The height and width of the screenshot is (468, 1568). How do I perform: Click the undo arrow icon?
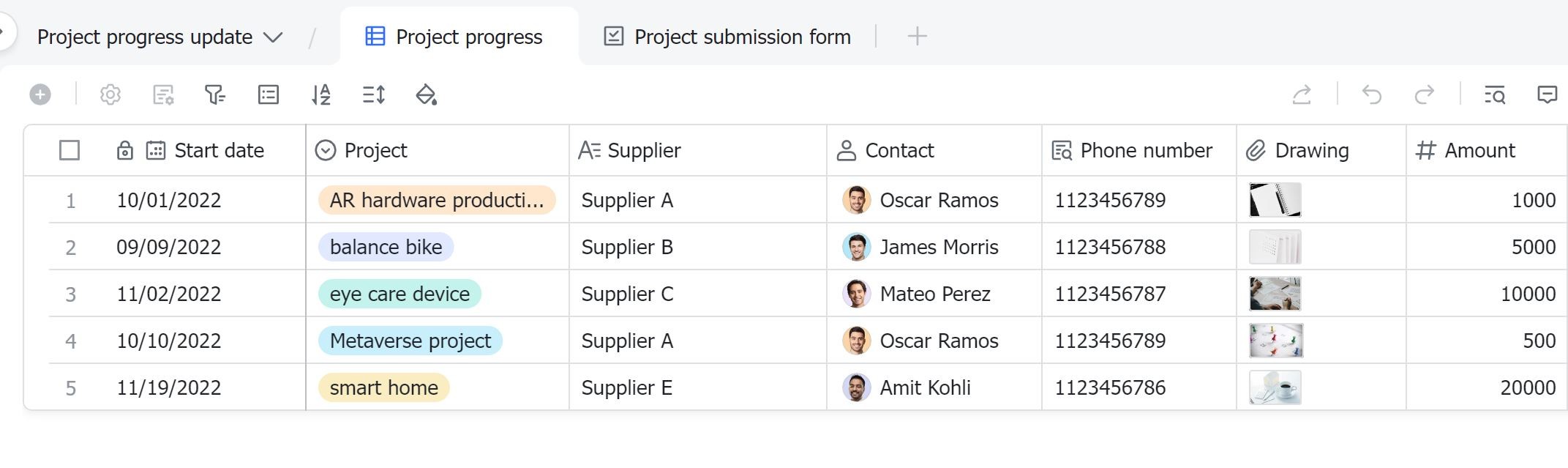[x=1371, y=94]
